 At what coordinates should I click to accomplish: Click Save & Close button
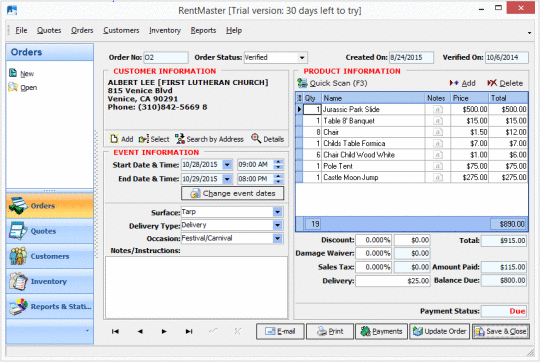click(x=501, y=331)
